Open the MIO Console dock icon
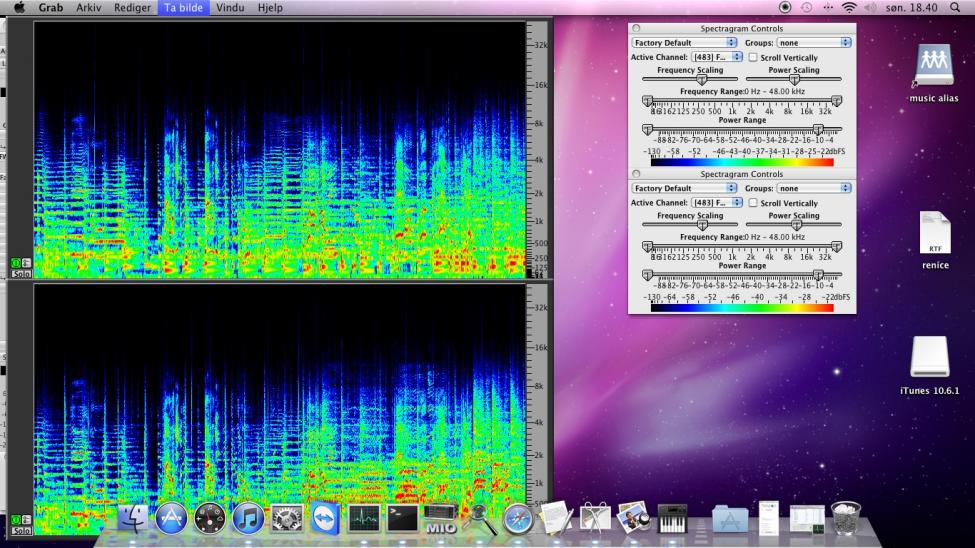The image size is (975, 548). [440, 518]
